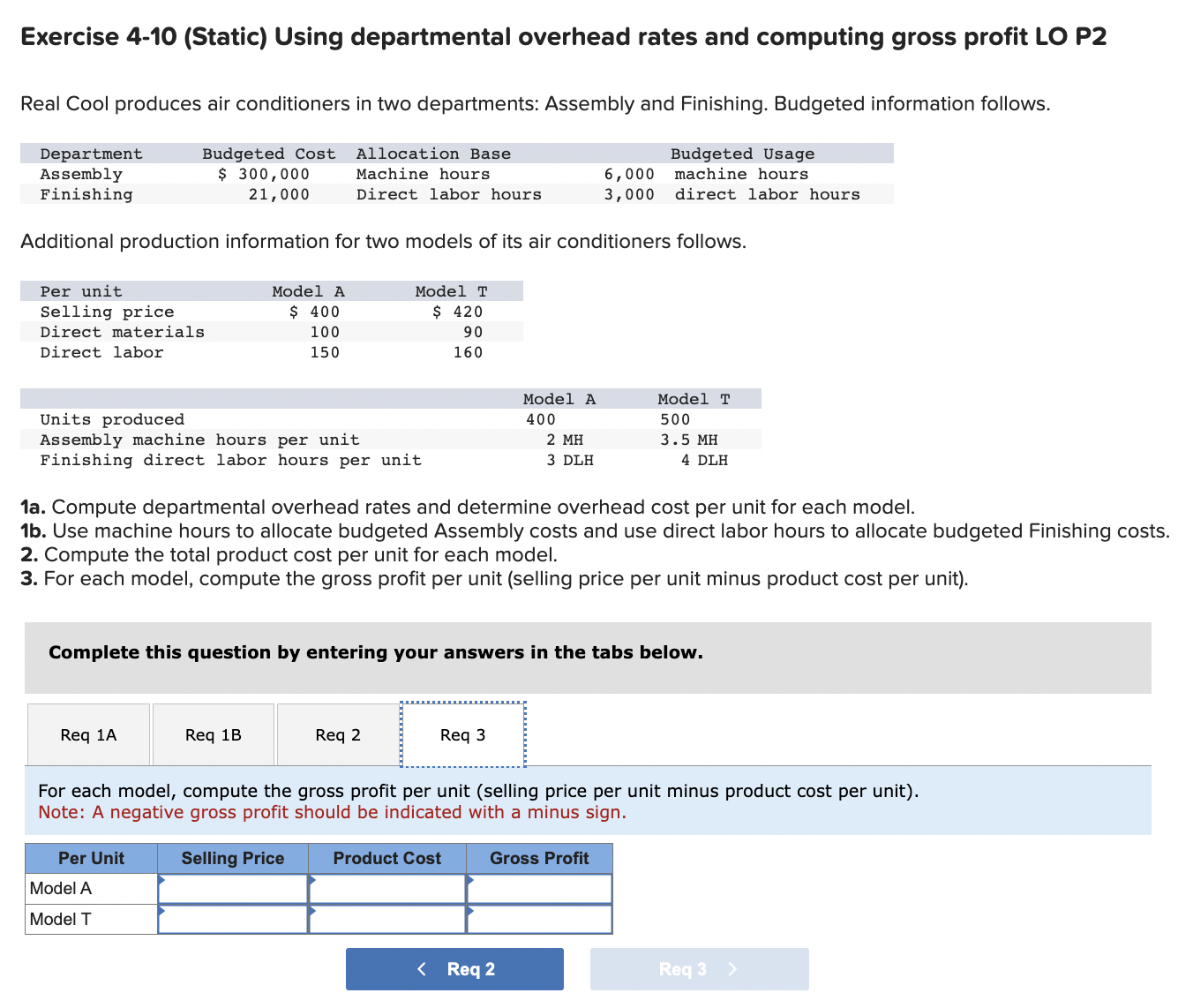Select Model A Gross Profit input cell
Viewport: 1193px width, 1008px height.
539,889
